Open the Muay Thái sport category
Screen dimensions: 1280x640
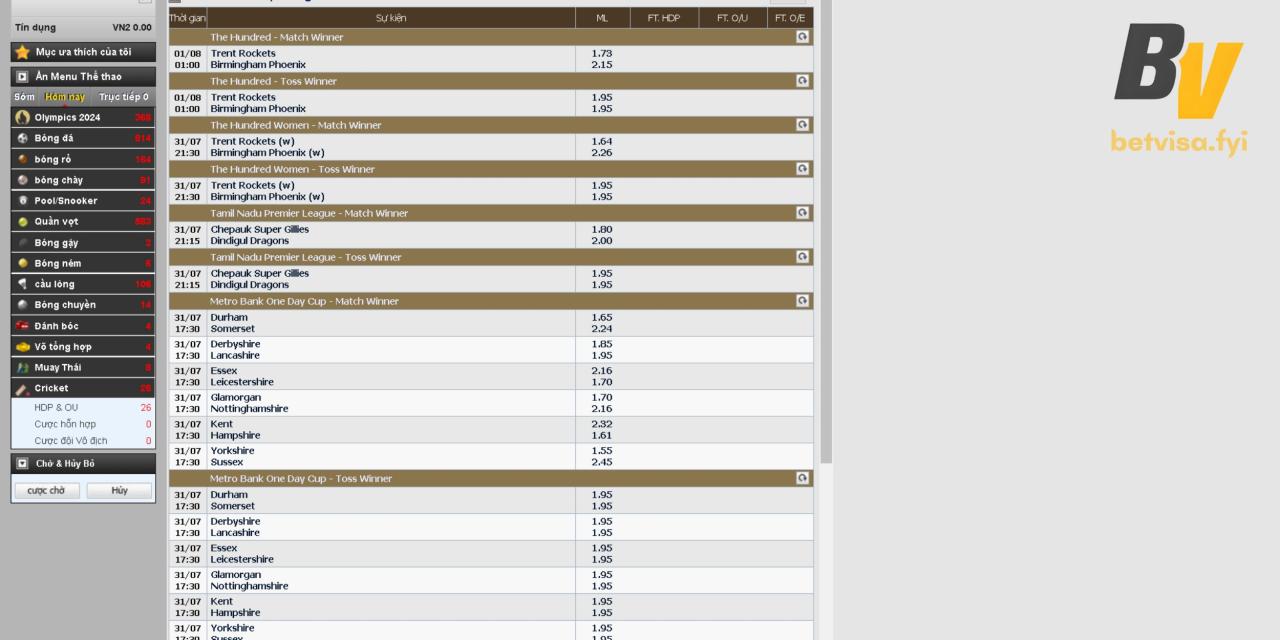[x=58, y=367]
